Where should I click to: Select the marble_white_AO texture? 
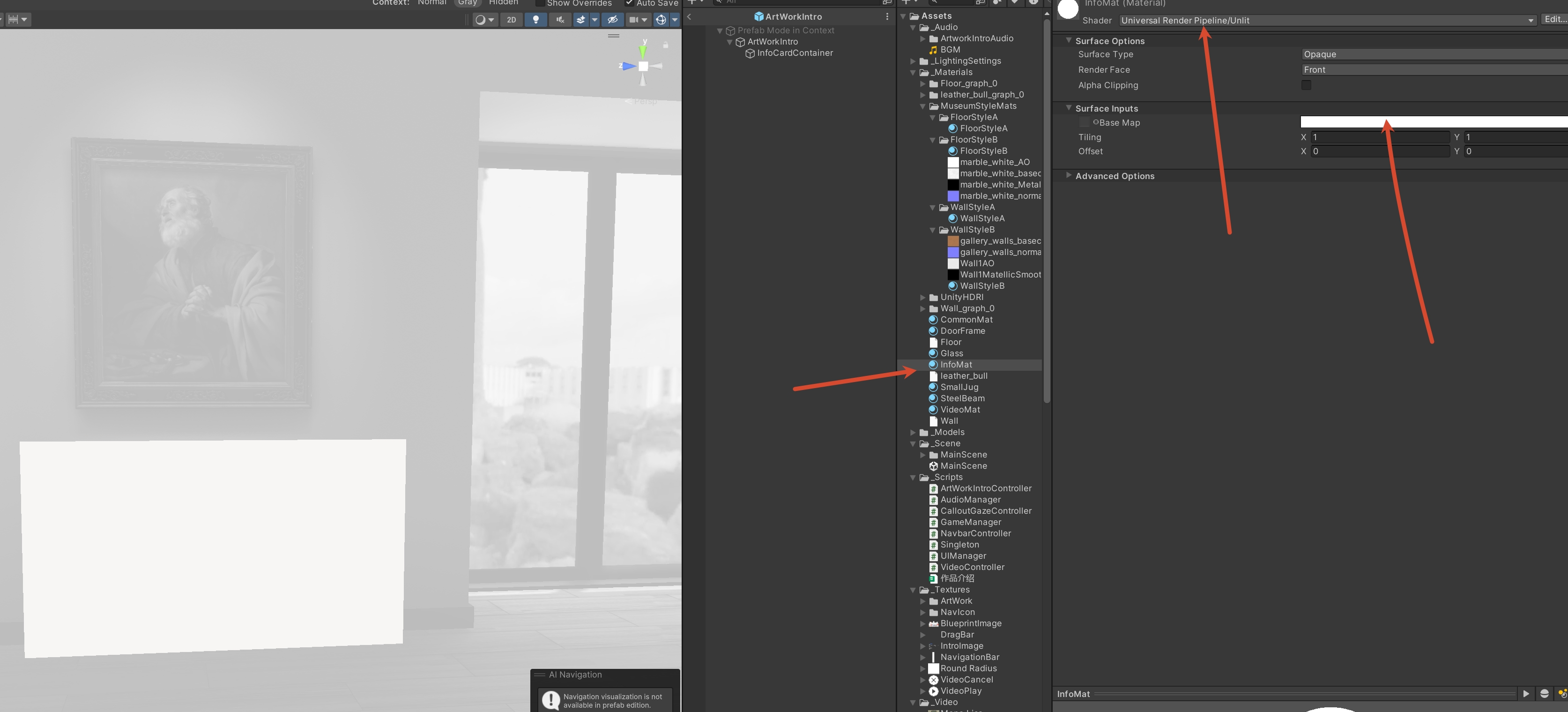click(x=994, y=162)
